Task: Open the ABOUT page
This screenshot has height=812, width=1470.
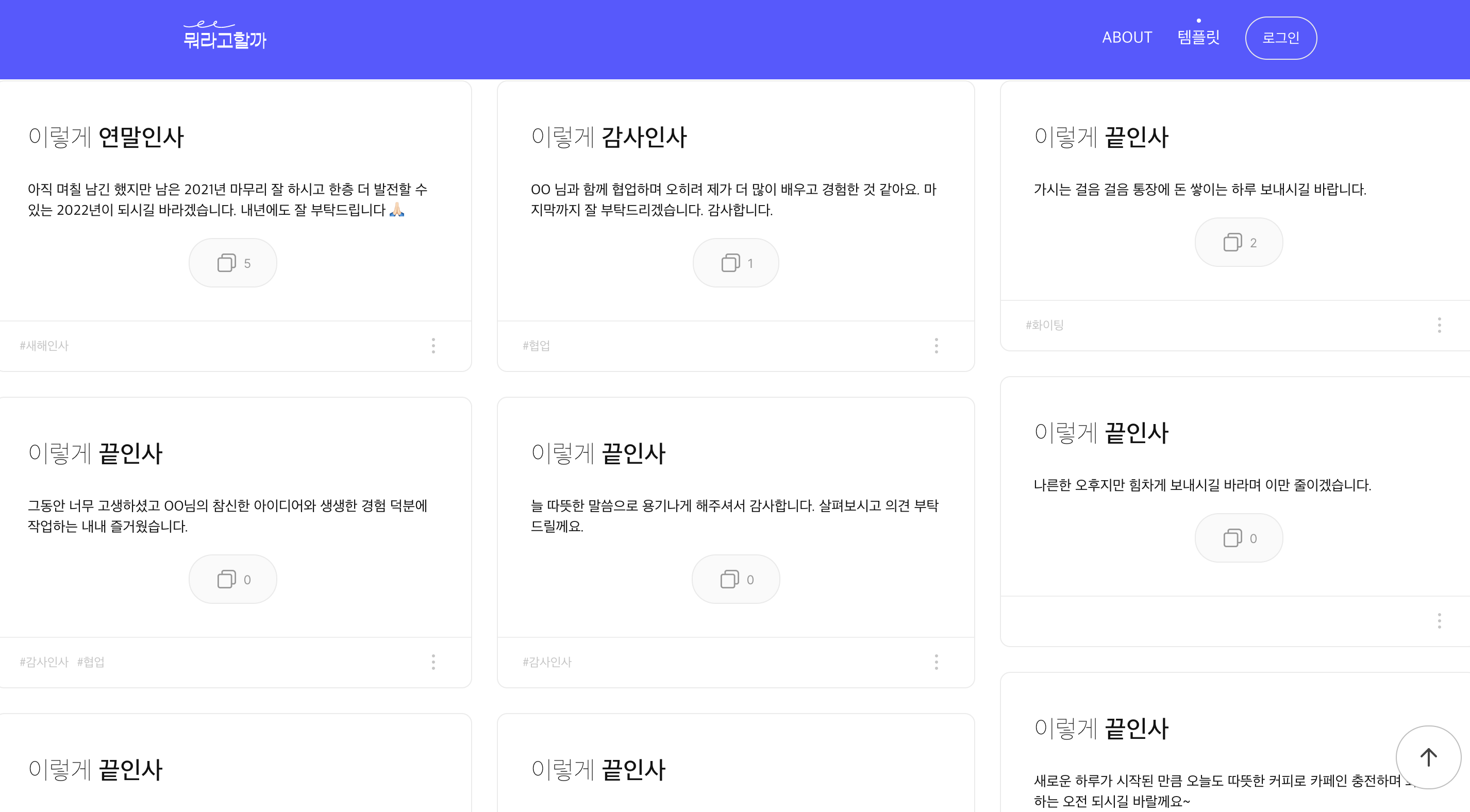Action: (1127, 38)
